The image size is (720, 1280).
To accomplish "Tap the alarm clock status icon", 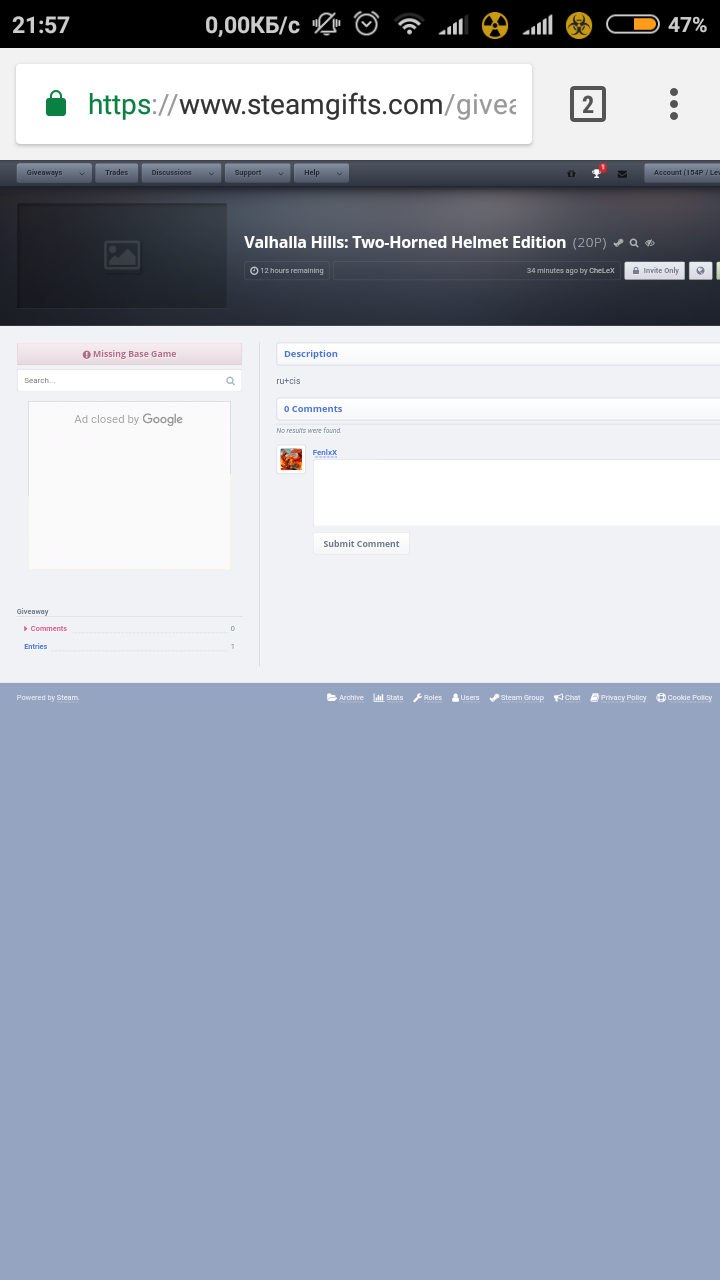I will coord(367,24).
